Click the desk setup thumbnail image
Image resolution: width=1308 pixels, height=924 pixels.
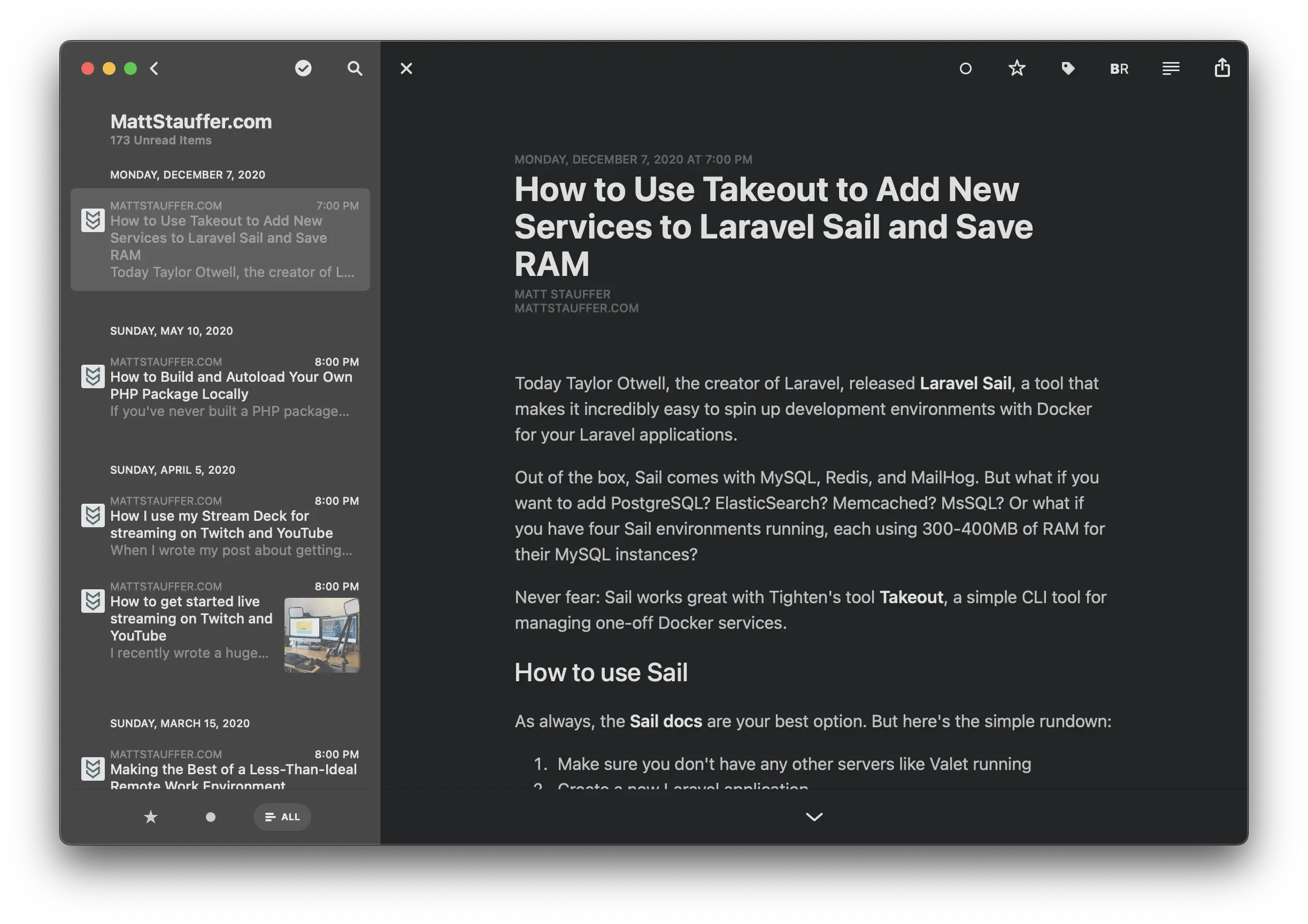322,635
